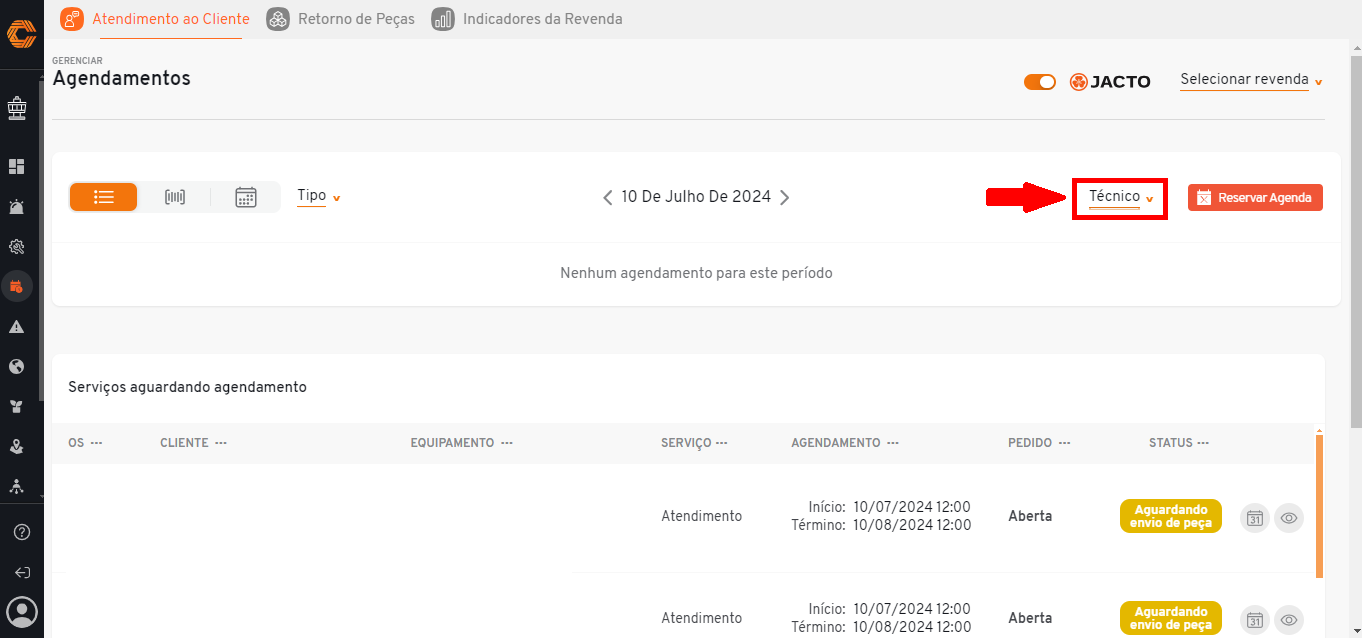1362x638 pixels.
Task: Switch to Indicadores da Revenda tab
Action: pyautogui.click(x=527, y=19)
